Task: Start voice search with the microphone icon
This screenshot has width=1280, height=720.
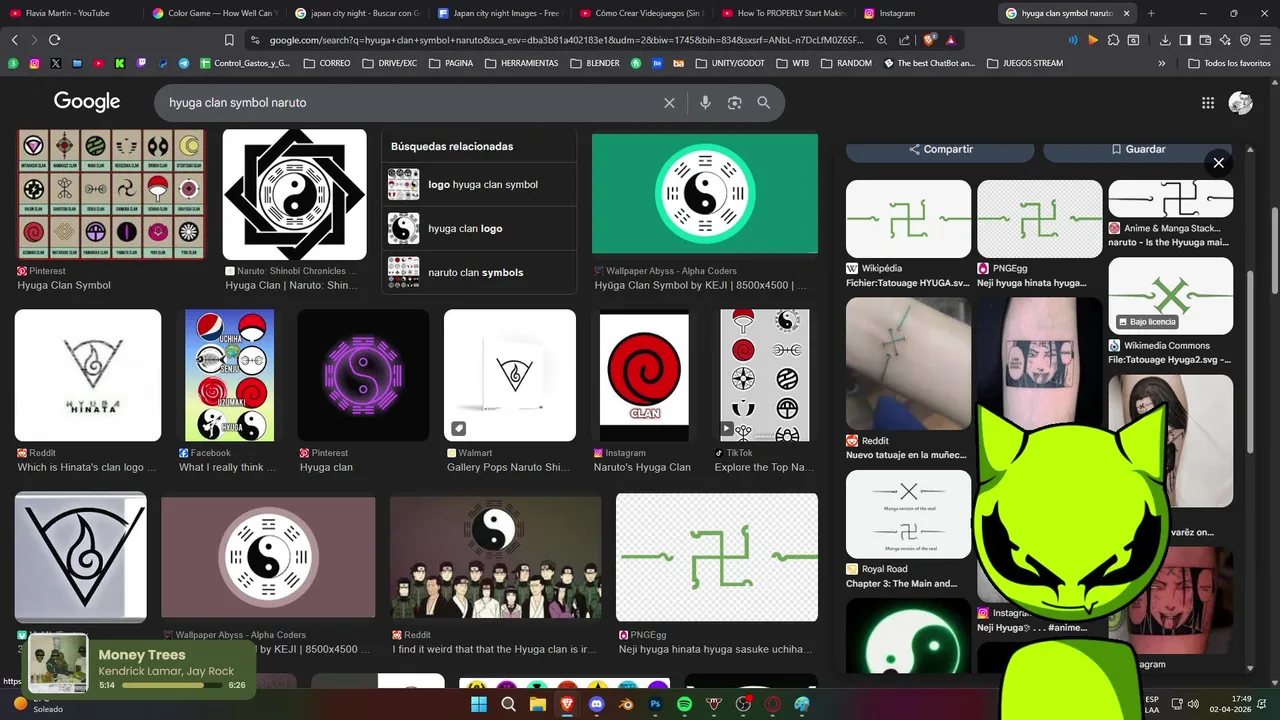Action: point(705,103)
